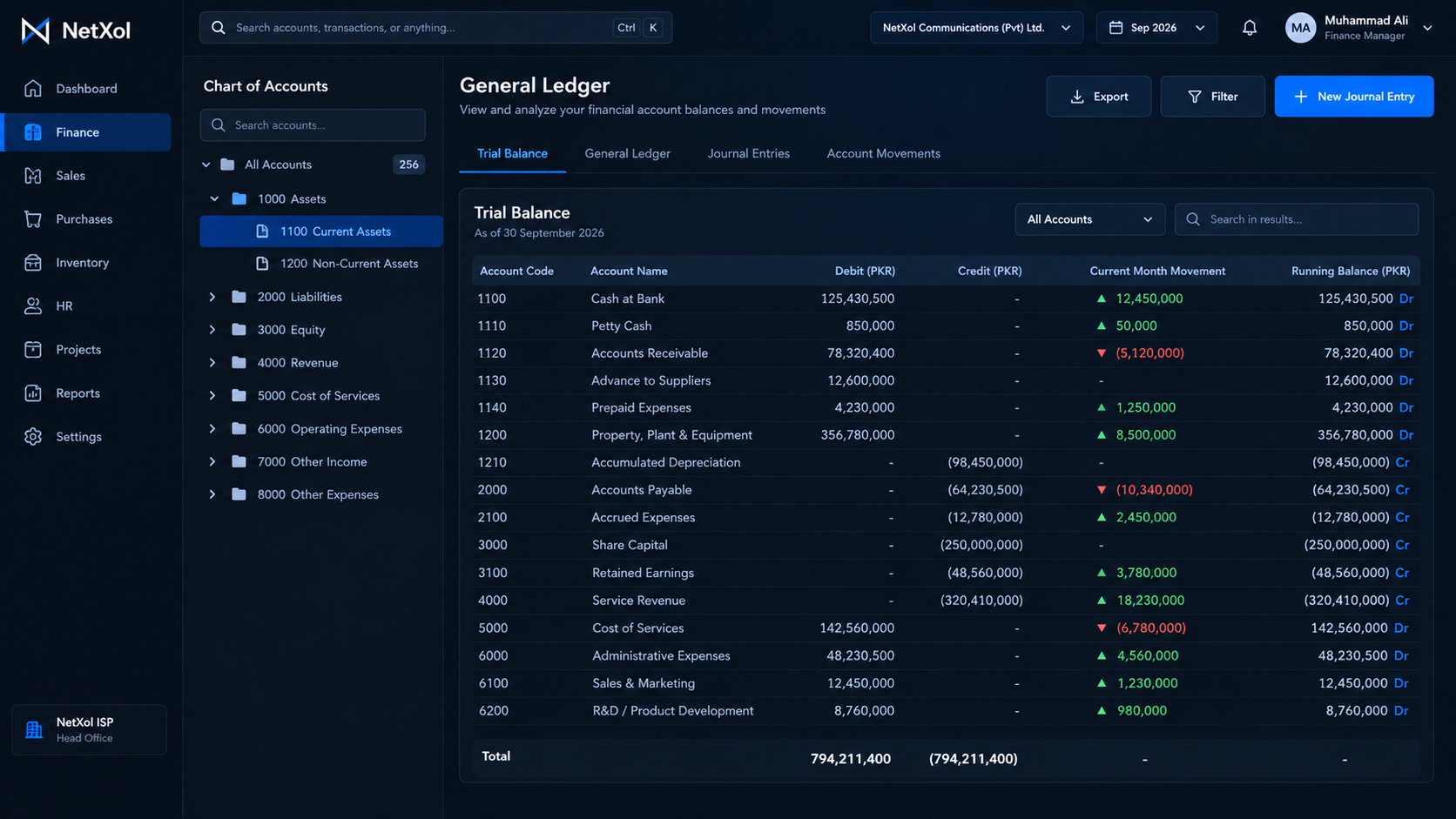Expand the 5000 Cost of Services folder

coord(212,396)
